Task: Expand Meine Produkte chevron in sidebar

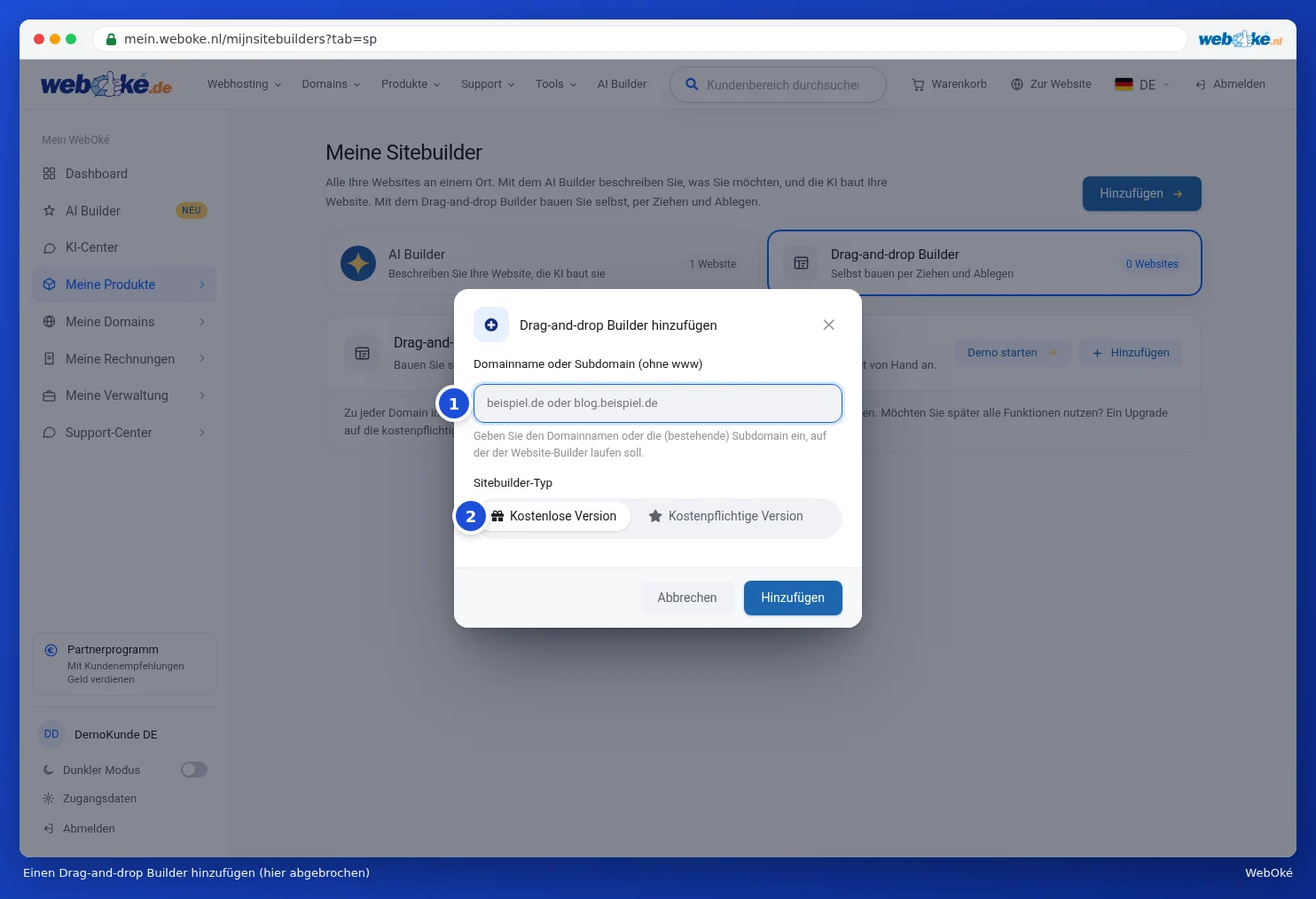Action: [x=202, y=285]
